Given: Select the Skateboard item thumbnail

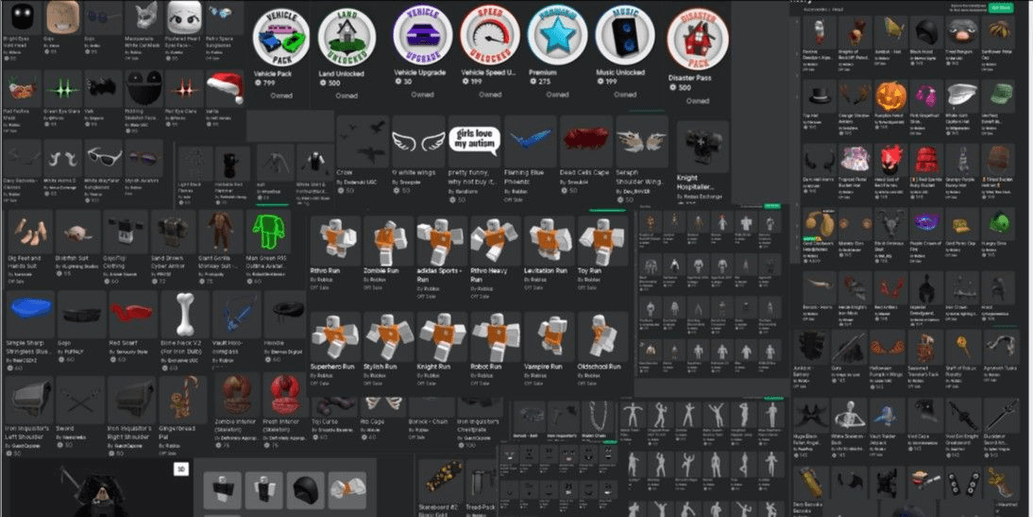Looking at the screenshot, I should point(439,480).
